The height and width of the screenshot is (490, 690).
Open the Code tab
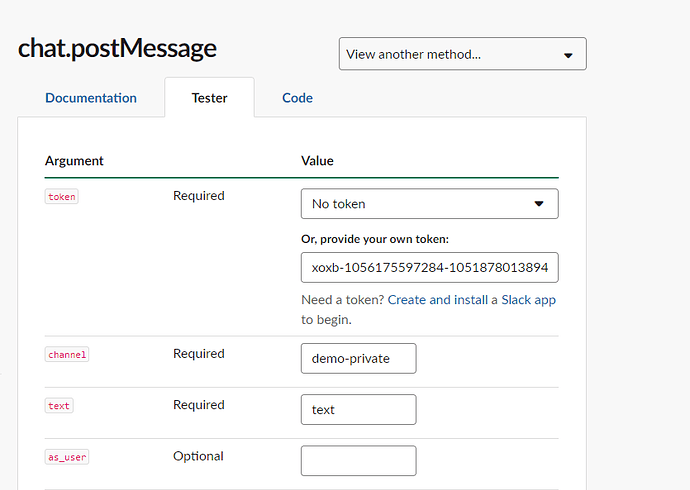[x=297, y=98]
